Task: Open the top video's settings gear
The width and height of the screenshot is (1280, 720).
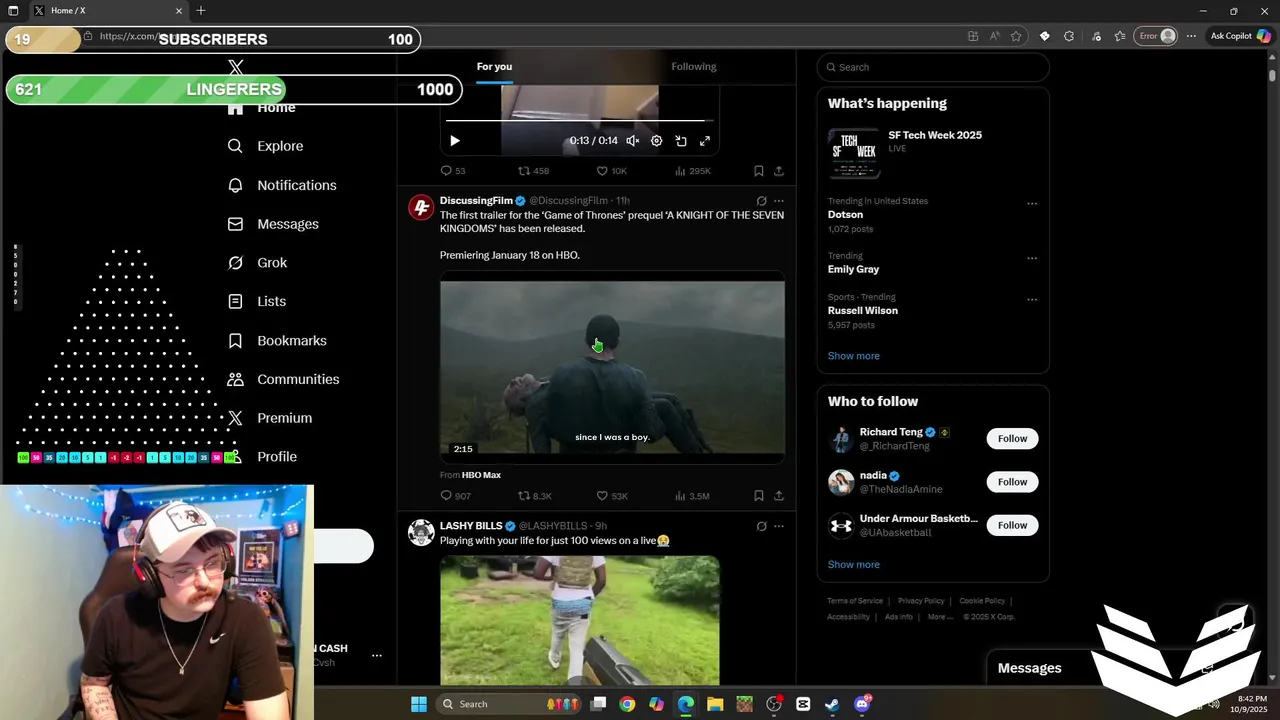Action: click(657, 141)
